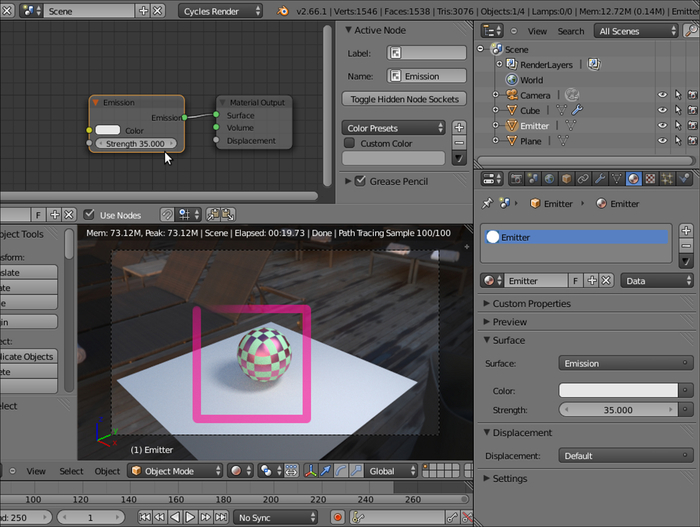
Task: Open the Cycles Render engine dropdown
Action: click(221, 11)
